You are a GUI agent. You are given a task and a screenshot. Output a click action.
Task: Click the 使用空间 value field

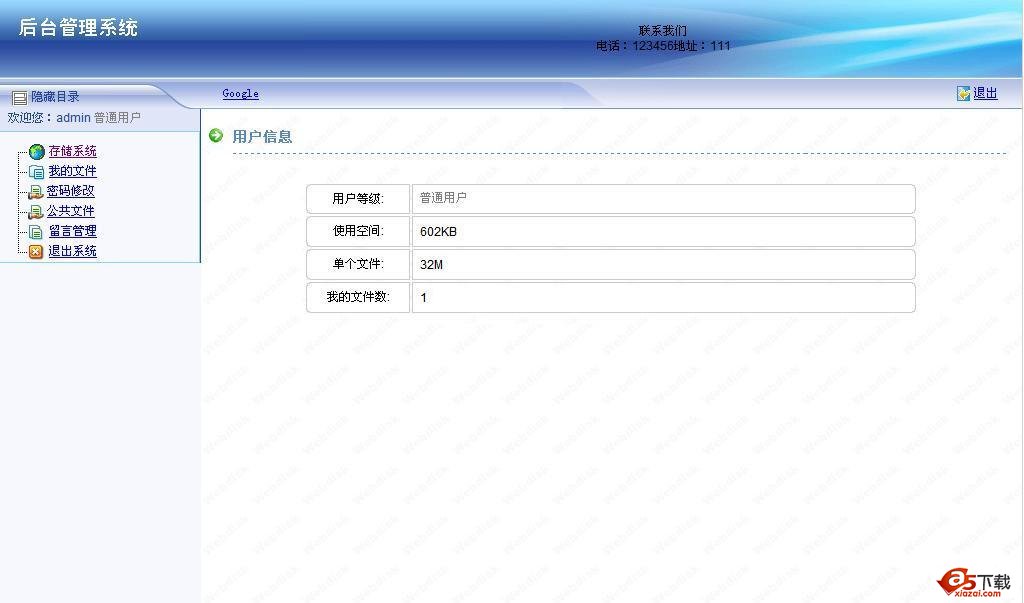(663, 231)
